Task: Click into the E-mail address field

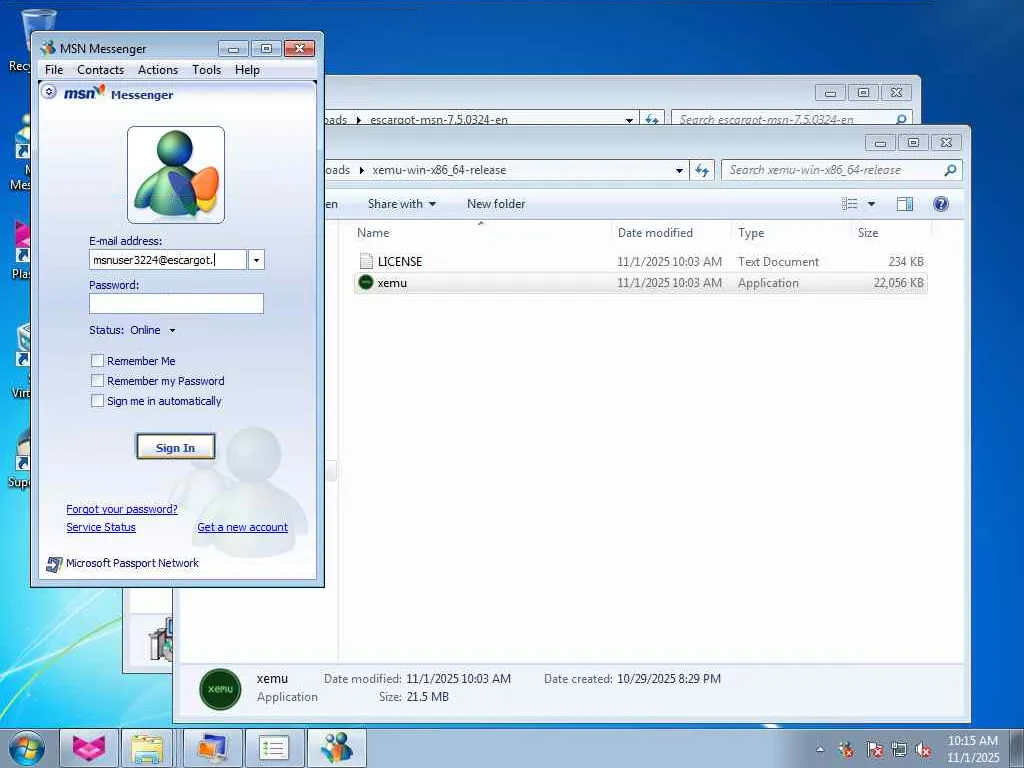Action: click(x=168, y=260)
